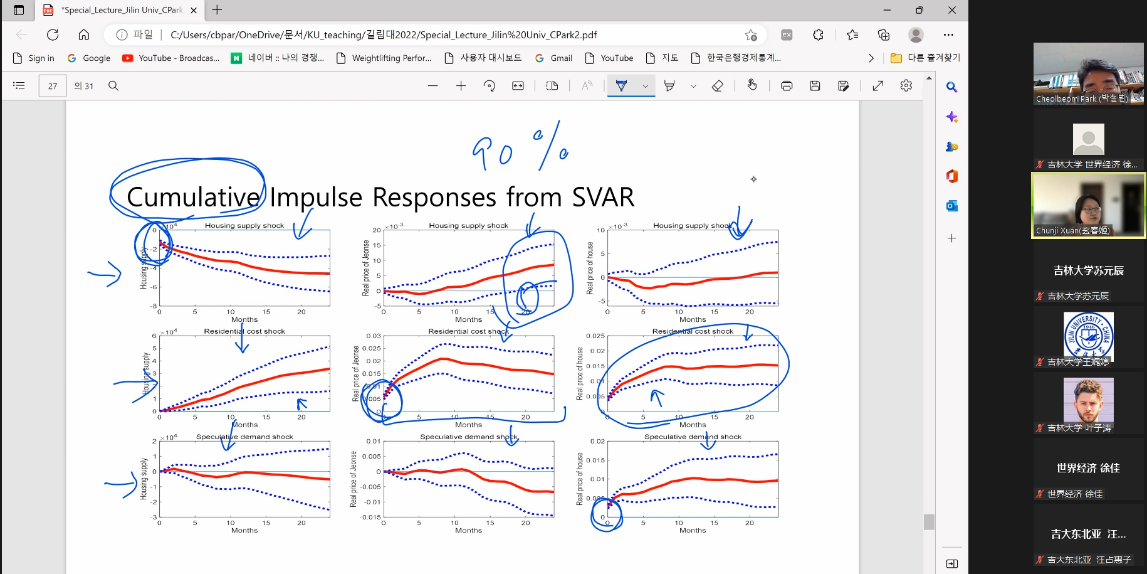Viewport: 1147px width, 574px height.
Task: Zoom out with the minus button
Action: [432, 86]
